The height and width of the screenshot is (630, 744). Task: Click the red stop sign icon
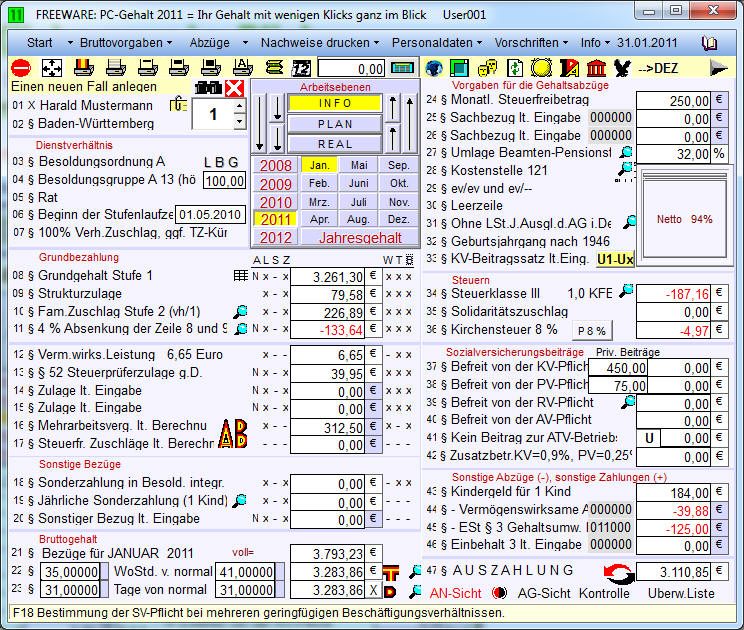pyautogui.click(x=21, y=68)
